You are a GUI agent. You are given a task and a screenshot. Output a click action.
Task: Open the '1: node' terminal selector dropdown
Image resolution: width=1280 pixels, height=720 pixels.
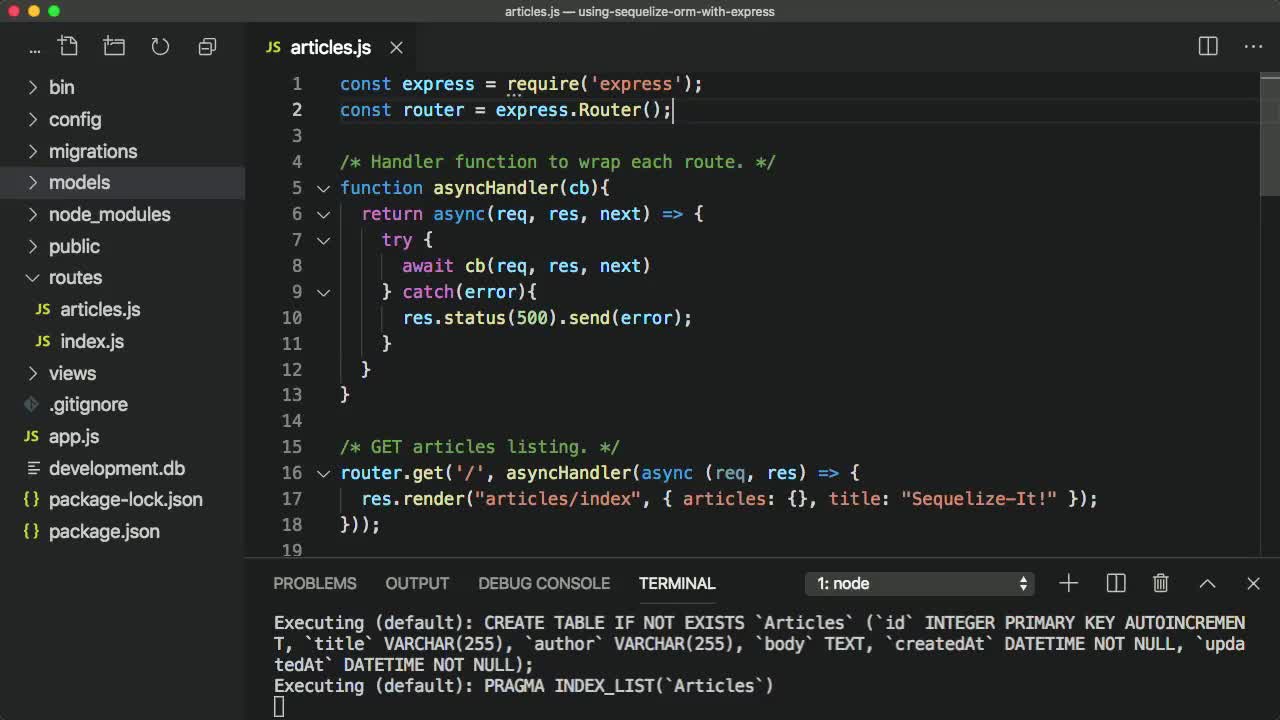(x=918, y=583)
